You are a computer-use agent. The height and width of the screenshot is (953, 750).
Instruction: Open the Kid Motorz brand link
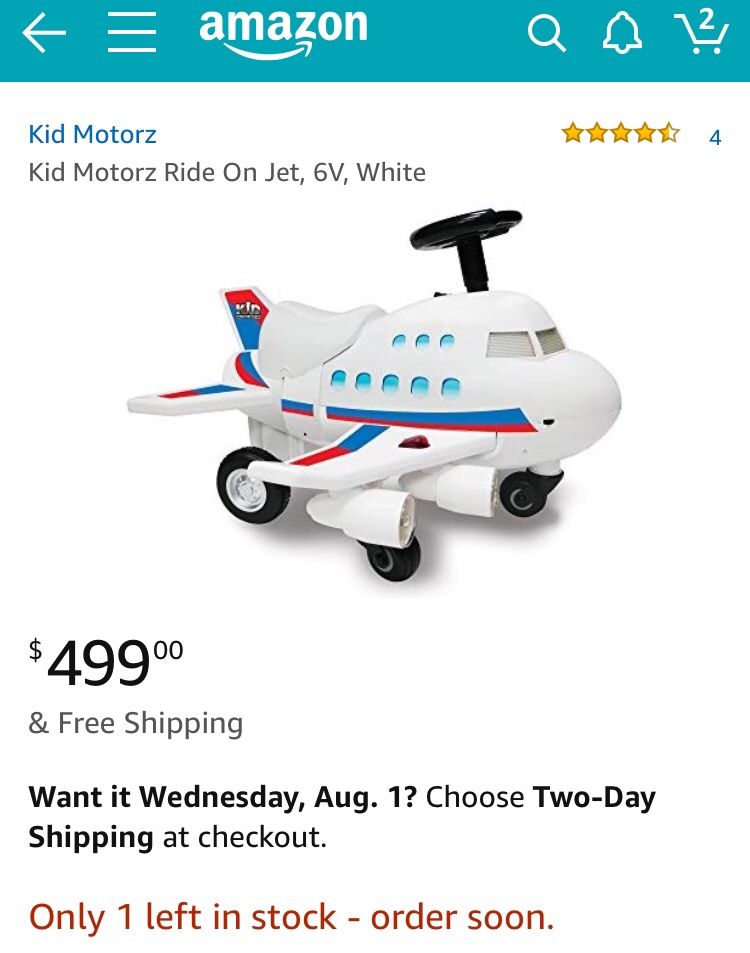tap(92, 134)
